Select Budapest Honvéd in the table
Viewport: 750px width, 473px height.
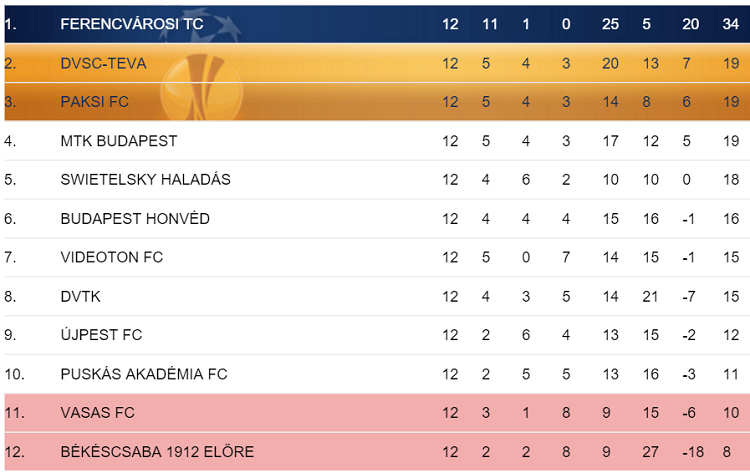[135, 219]
